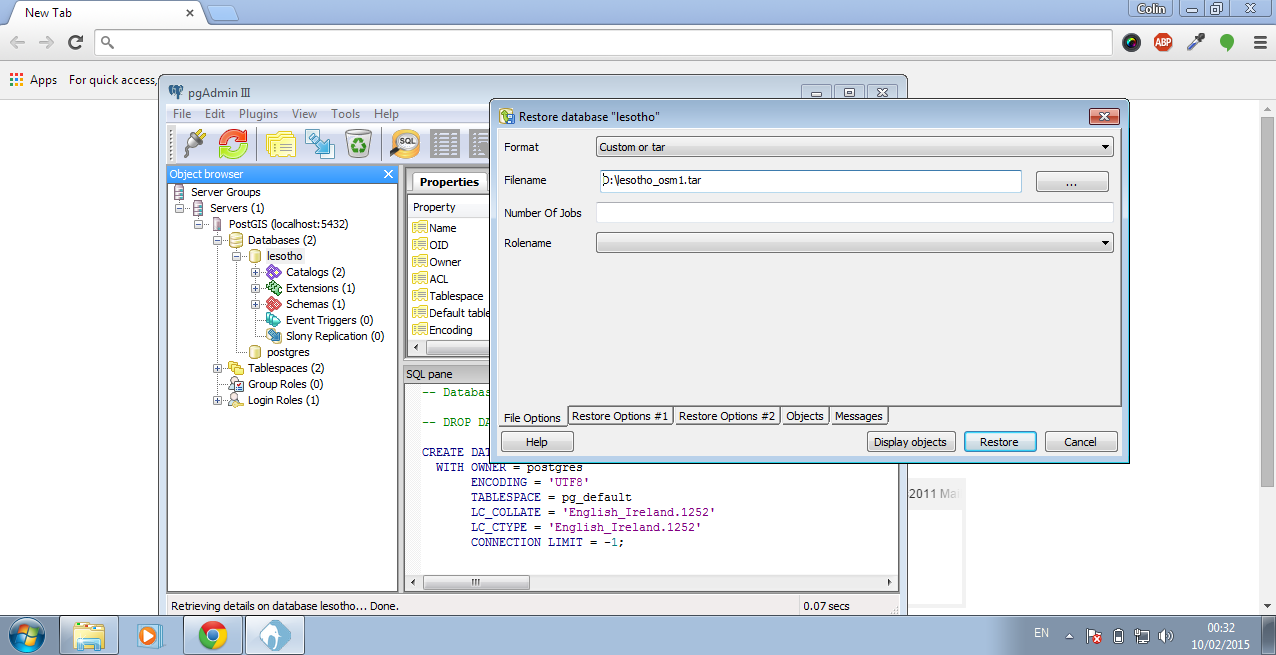Open the object properties icon in pgAdmin toolbar
The height and width of the screenshot is (655, 1276).
pos(280,144)
